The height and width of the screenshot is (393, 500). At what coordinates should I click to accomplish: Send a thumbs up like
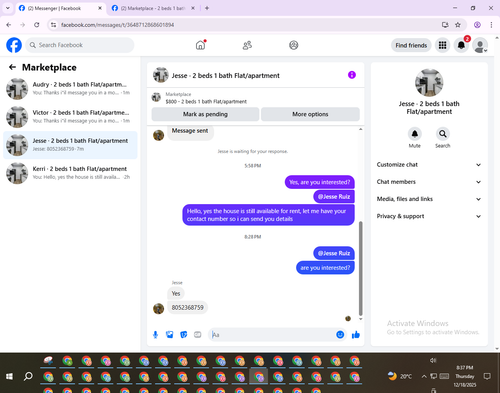pos(356,335)
